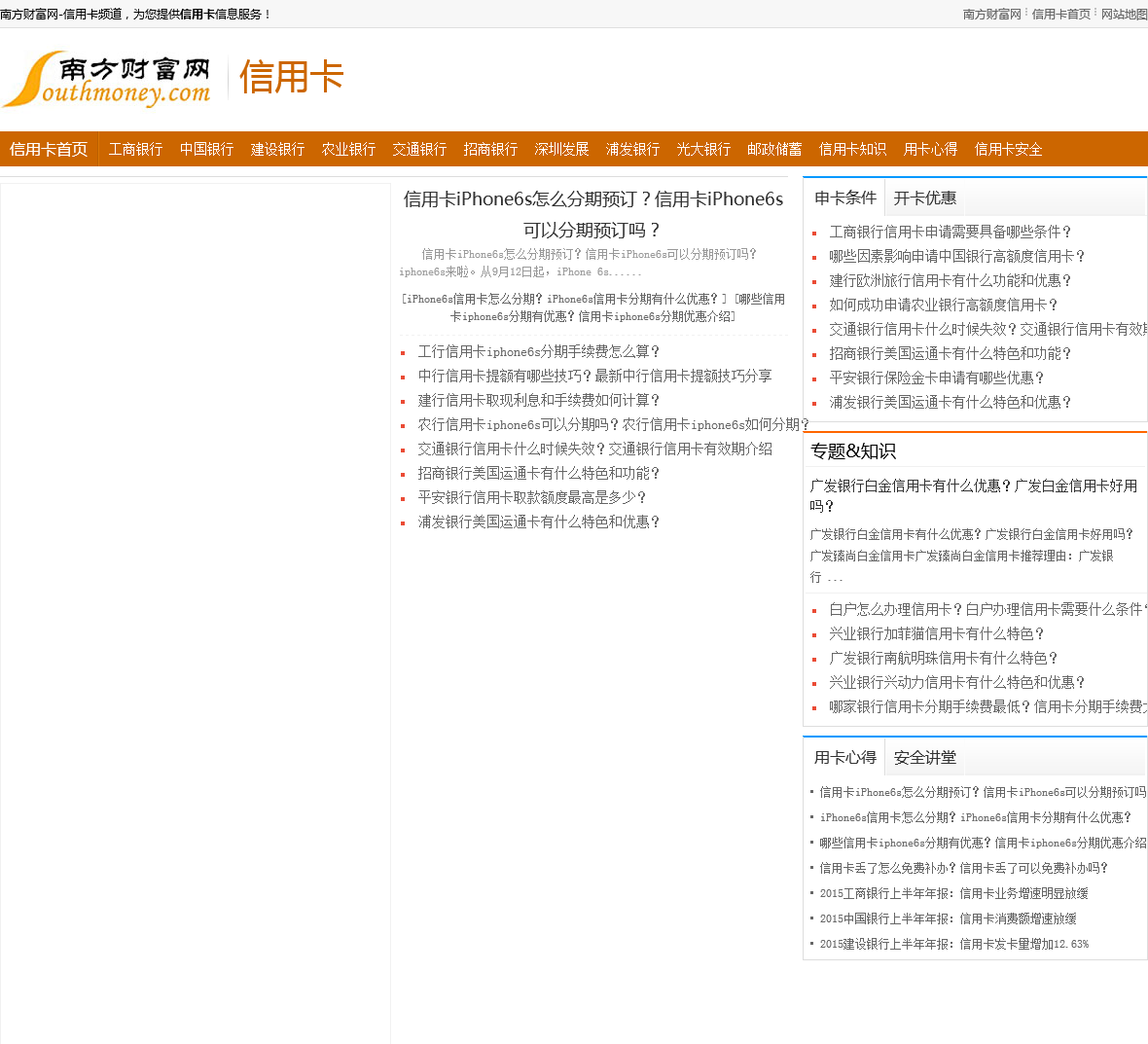This screenshot has height=1044, width=1148.
Task: Go to 工商银行 section
Action: 135,150
